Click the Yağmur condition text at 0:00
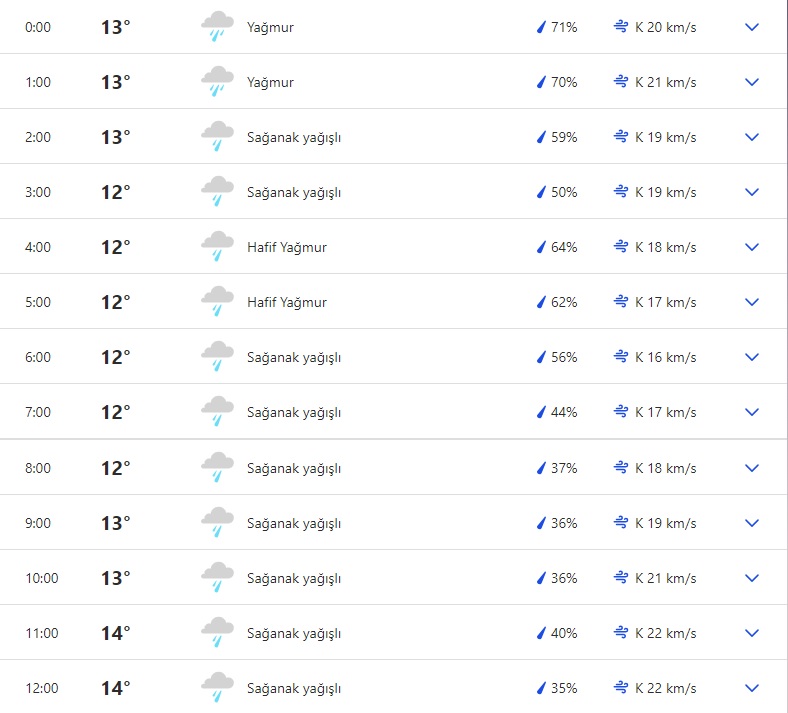 point(270,27)
